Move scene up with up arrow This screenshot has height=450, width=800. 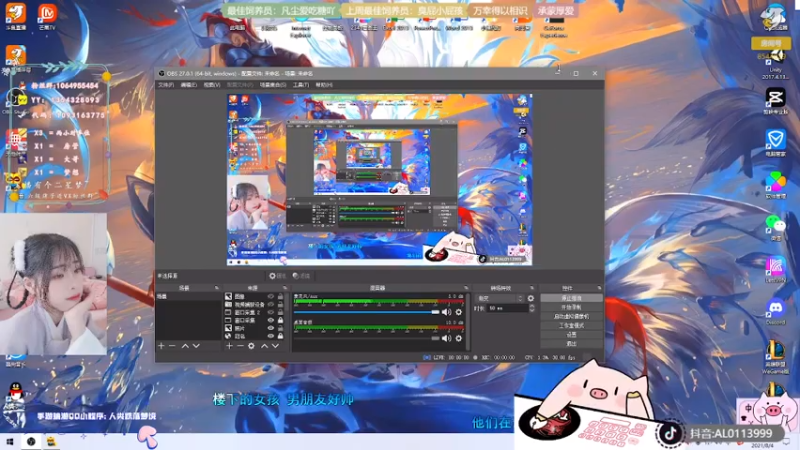point(185,346)
